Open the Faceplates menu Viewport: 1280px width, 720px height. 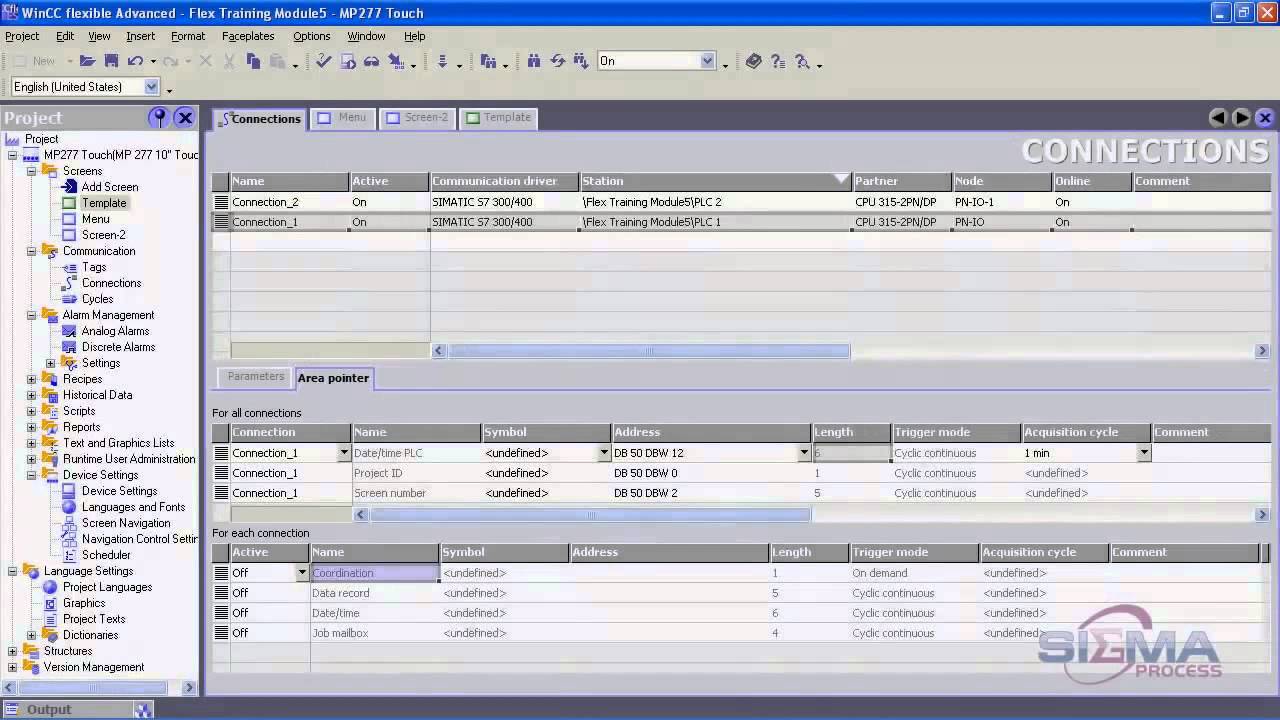[248, 36]
